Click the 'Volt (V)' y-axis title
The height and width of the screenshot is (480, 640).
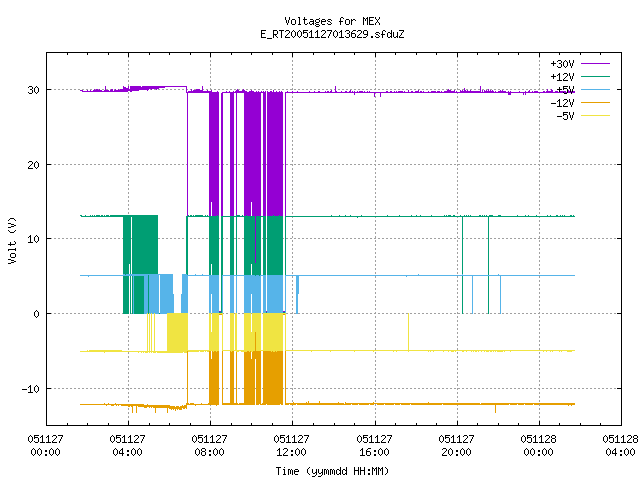(x=12, y=240)
